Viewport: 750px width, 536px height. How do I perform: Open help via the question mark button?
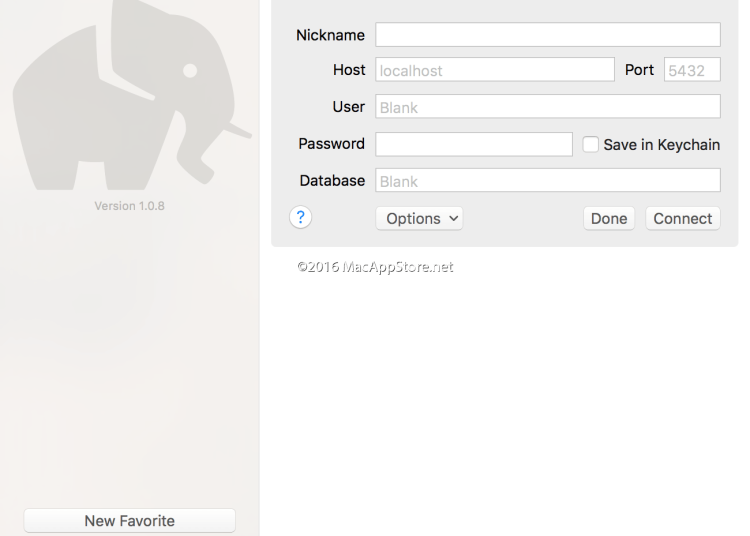click(301, 217)
